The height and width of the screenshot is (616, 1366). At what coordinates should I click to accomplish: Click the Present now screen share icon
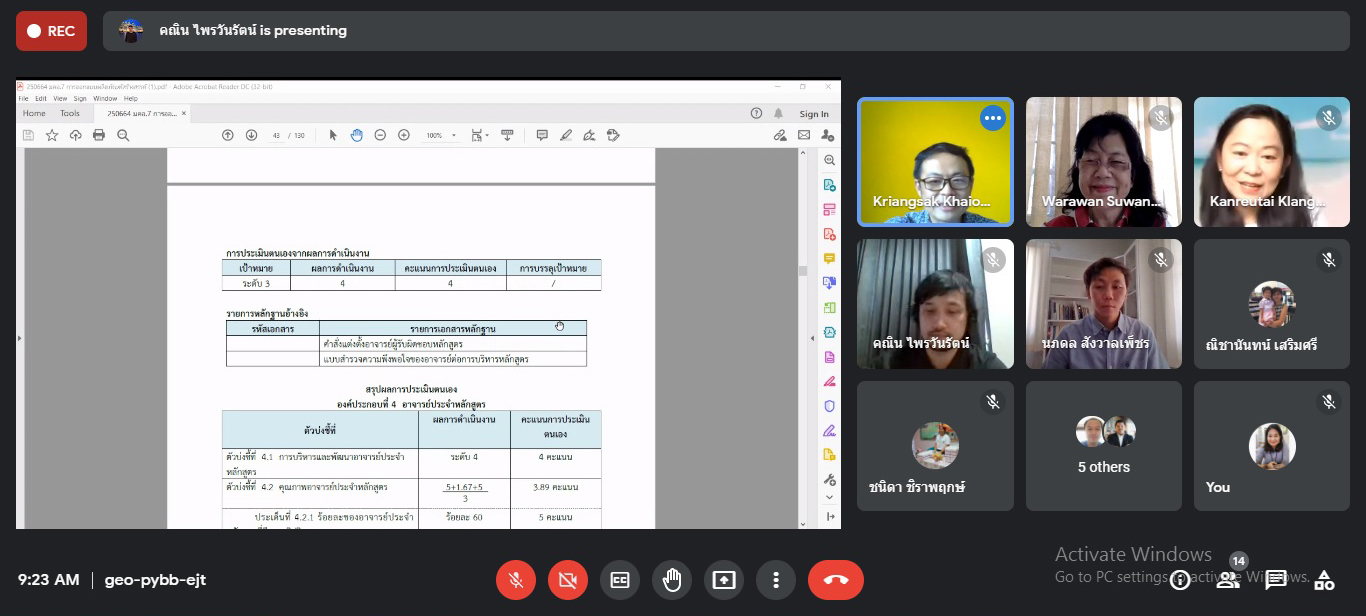pos(724,580)
